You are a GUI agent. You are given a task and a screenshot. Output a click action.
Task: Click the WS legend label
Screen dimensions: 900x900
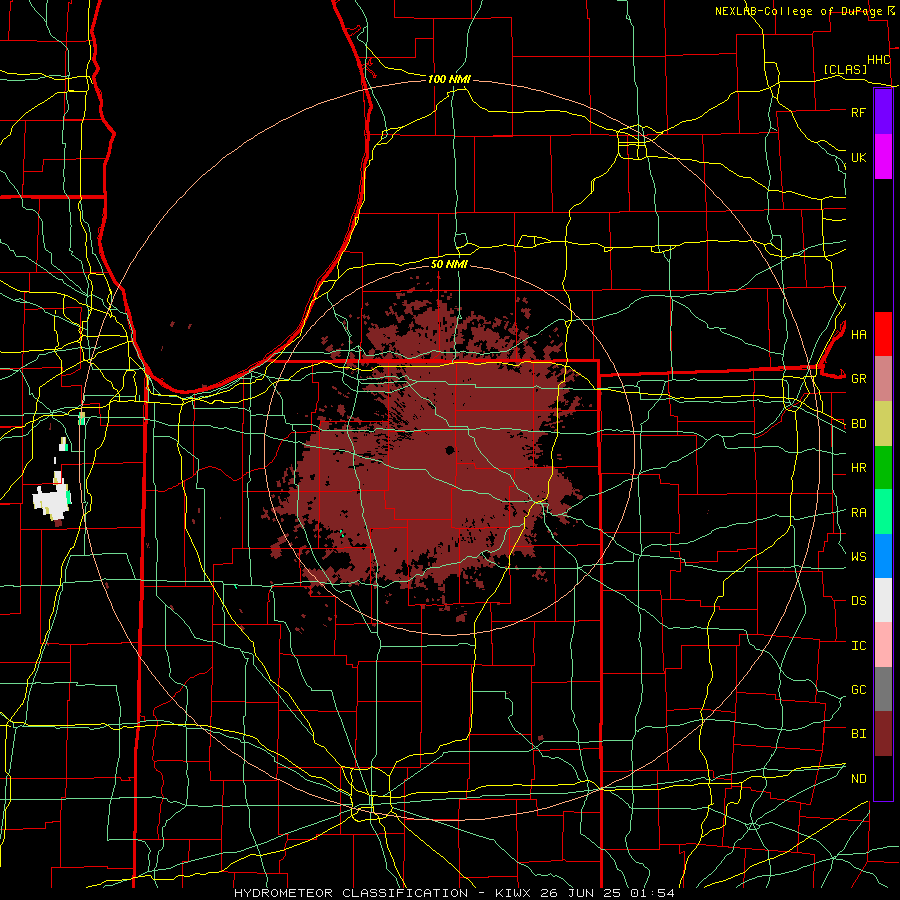858,557
